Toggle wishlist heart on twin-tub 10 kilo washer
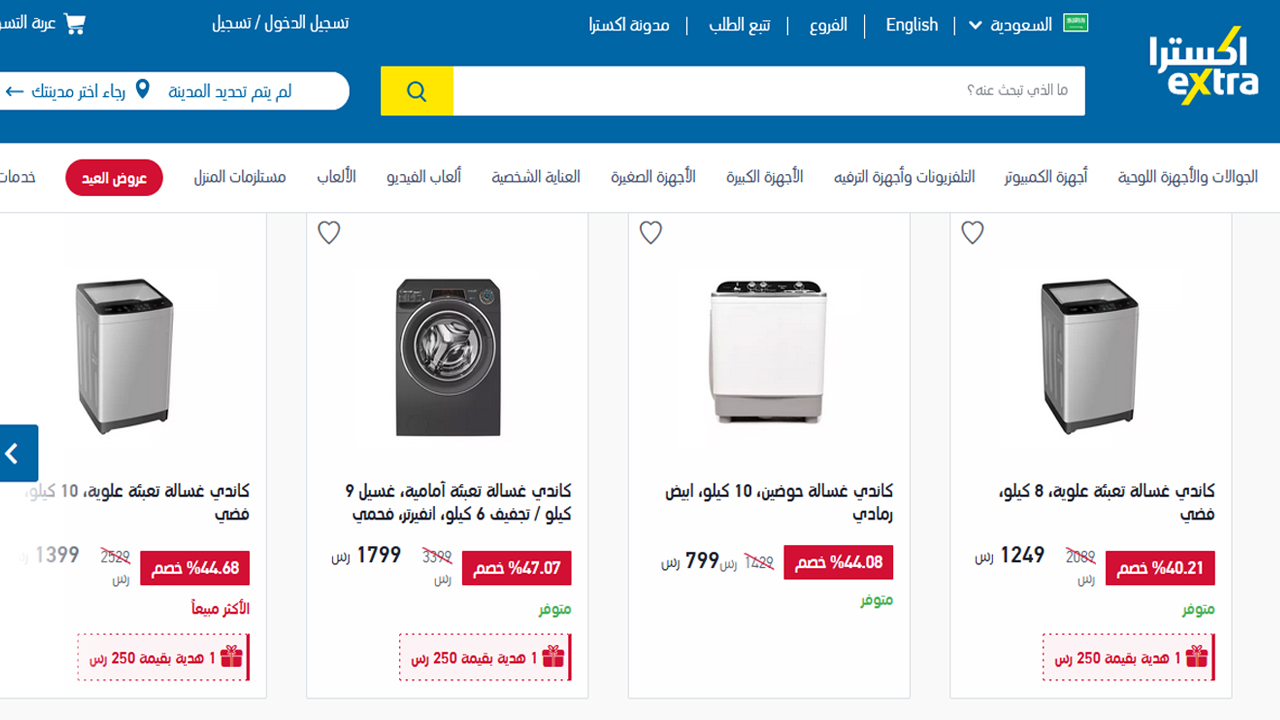1280x720 pixels. pyautogui.click(x=651, y=233)
